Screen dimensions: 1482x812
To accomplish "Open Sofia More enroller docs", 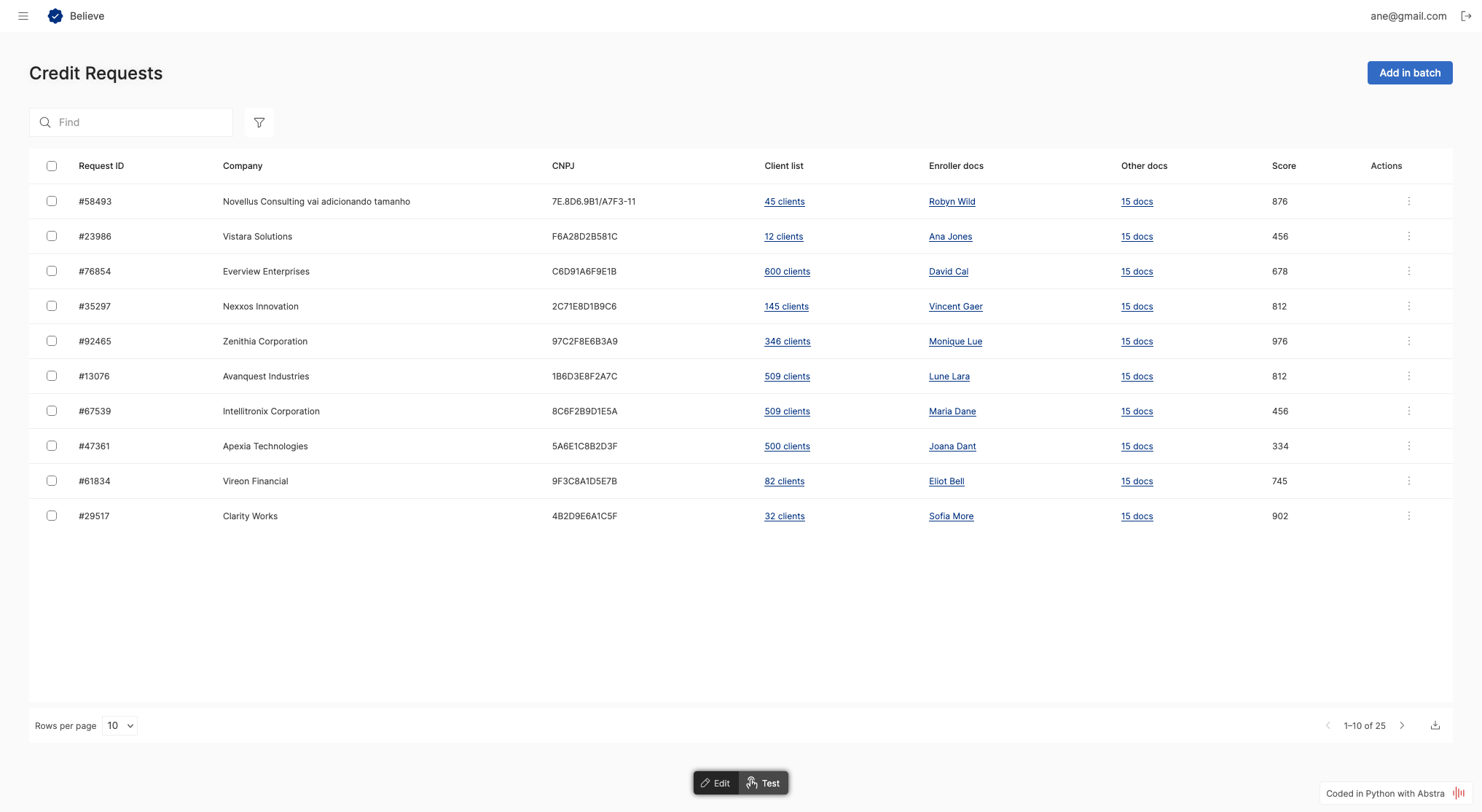I will point(951,516).
